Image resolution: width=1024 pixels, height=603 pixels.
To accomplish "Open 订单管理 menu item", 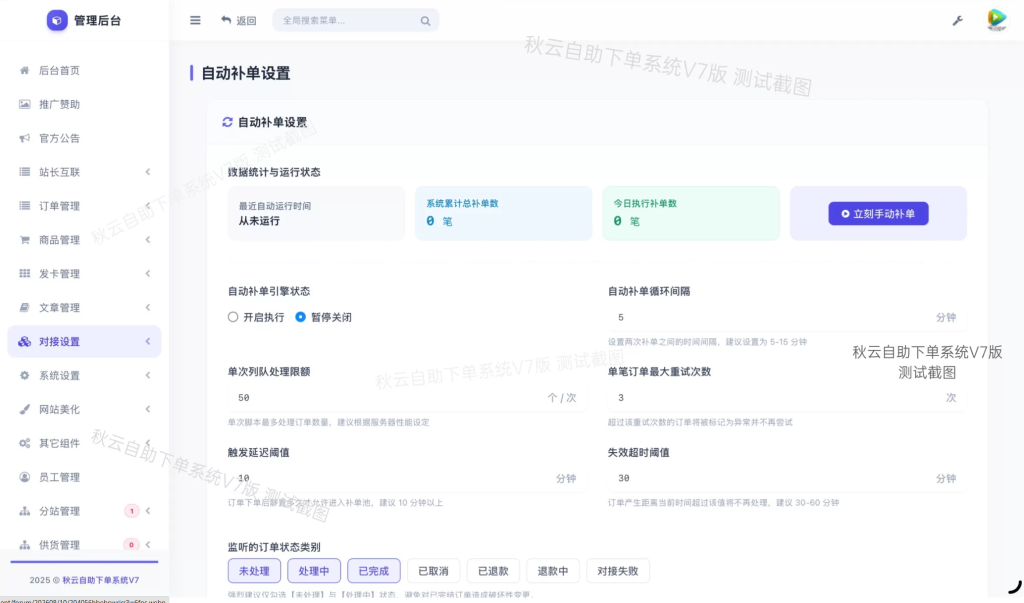I will (84, 206).
